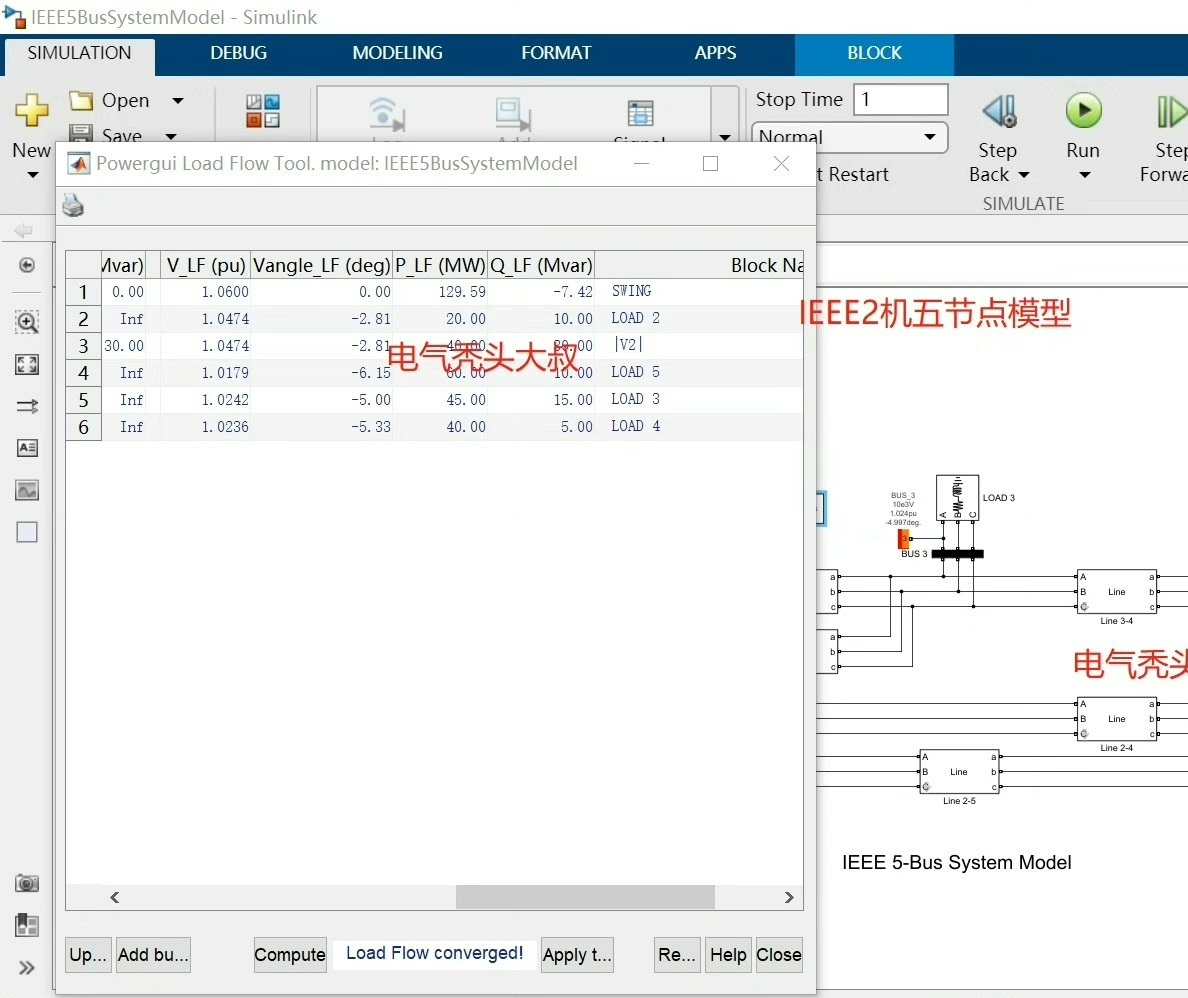Screen dimensions: 1188x998
Task: Switch to the SIMULATION tab
Action: pos(80,53)
